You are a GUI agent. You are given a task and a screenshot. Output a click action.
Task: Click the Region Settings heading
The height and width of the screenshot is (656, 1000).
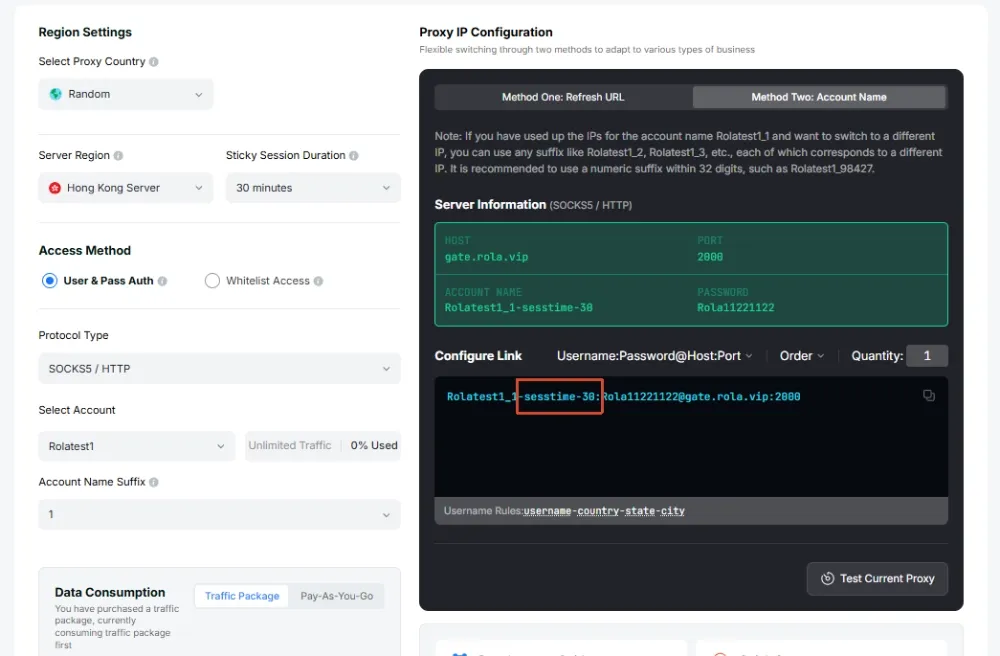[x=85, y=33]
